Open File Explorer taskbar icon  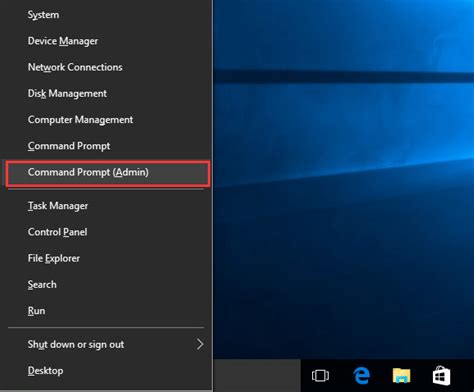401,375
